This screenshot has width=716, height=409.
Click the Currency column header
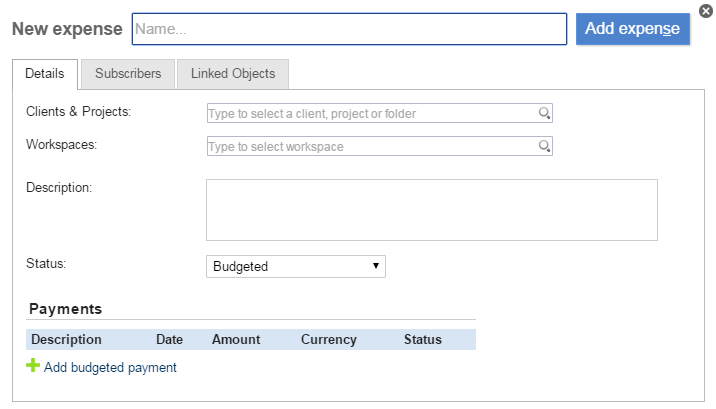(328, 340)
